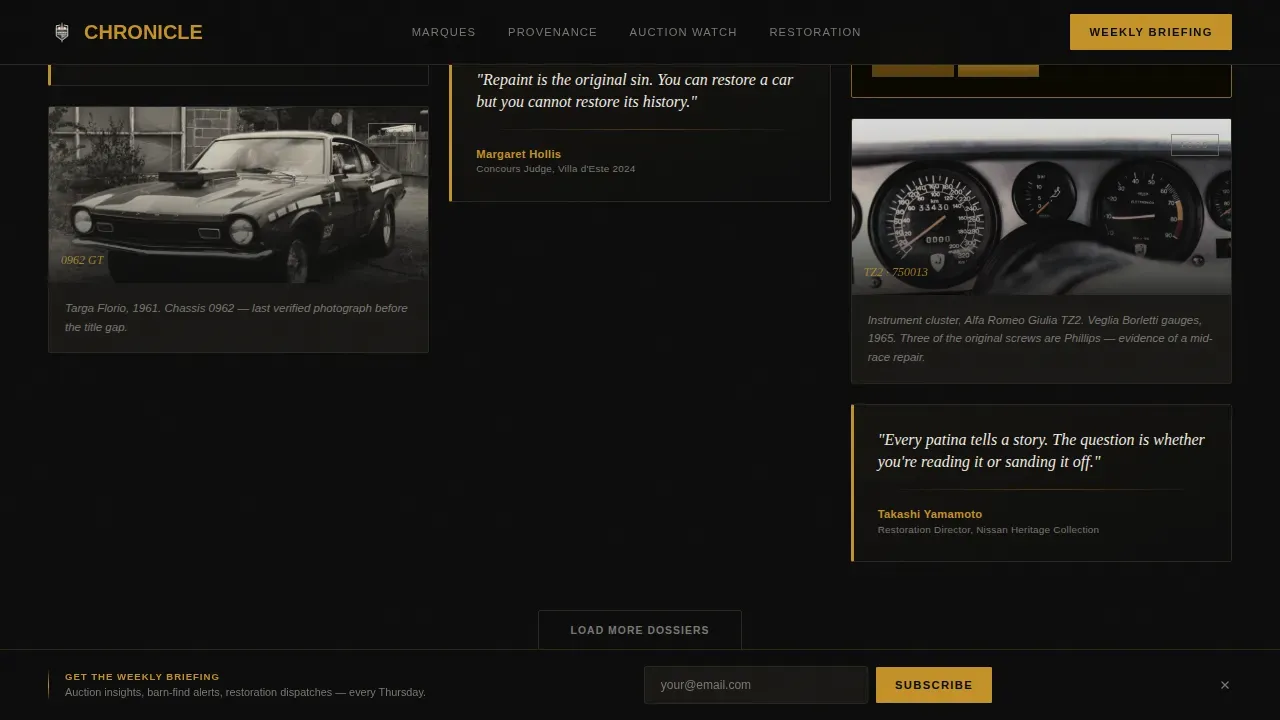Open the CHRONICLE home link
The height and width of the screenshot is (720, 1280).
tap(128, 32)
